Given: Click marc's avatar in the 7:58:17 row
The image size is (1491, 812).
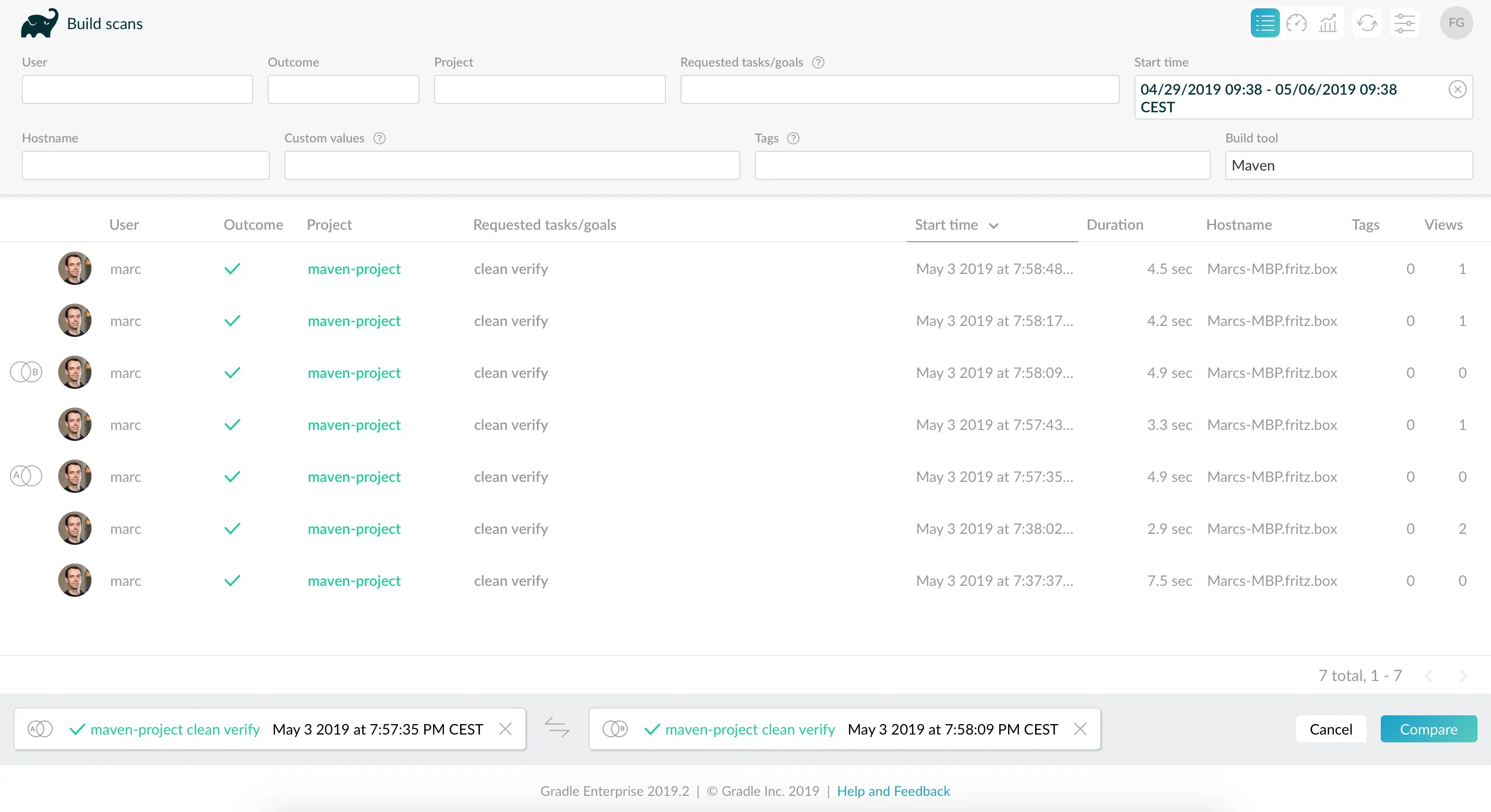Looking at the screenshot, I should (75, 321).
